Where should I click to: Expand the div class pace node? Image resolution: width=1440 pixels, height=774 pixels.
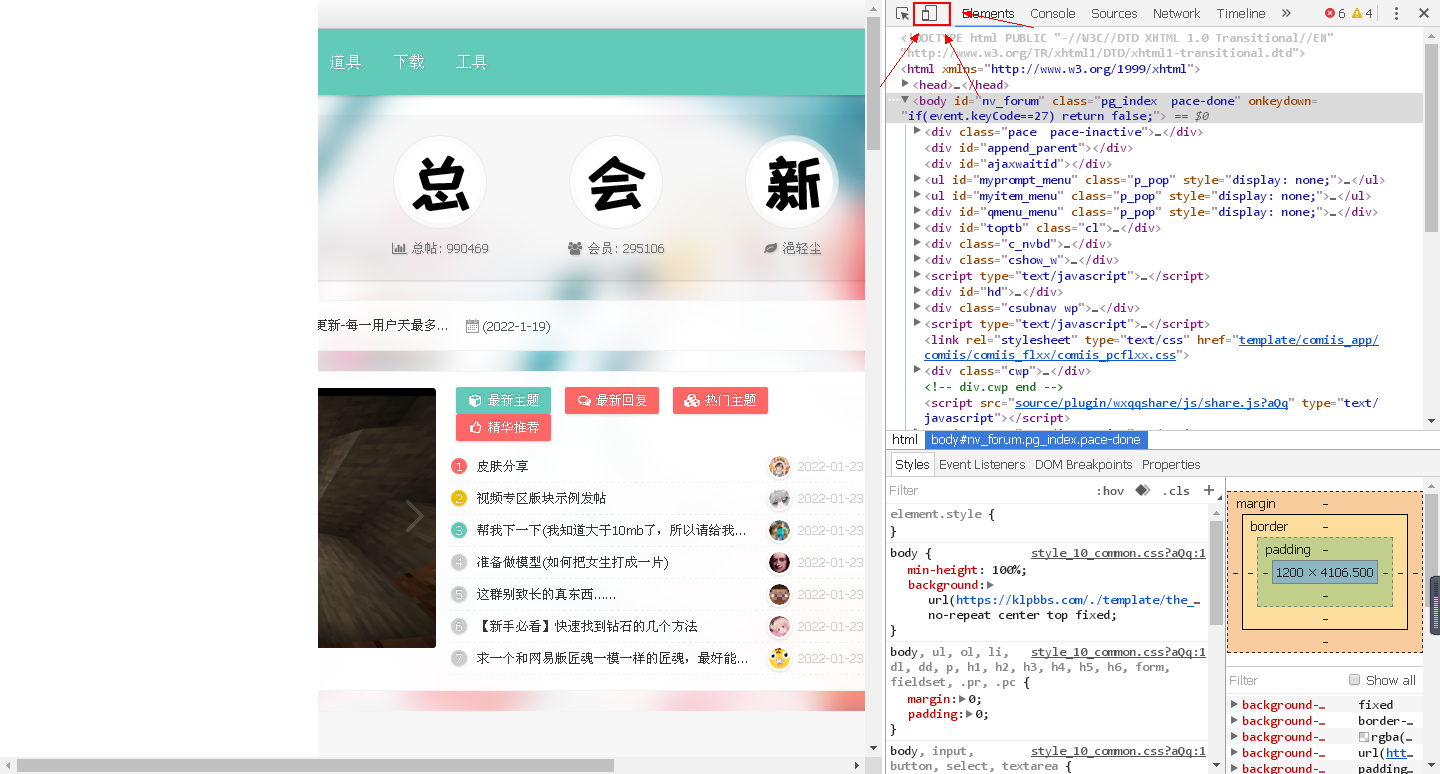(x=917, y=132)
